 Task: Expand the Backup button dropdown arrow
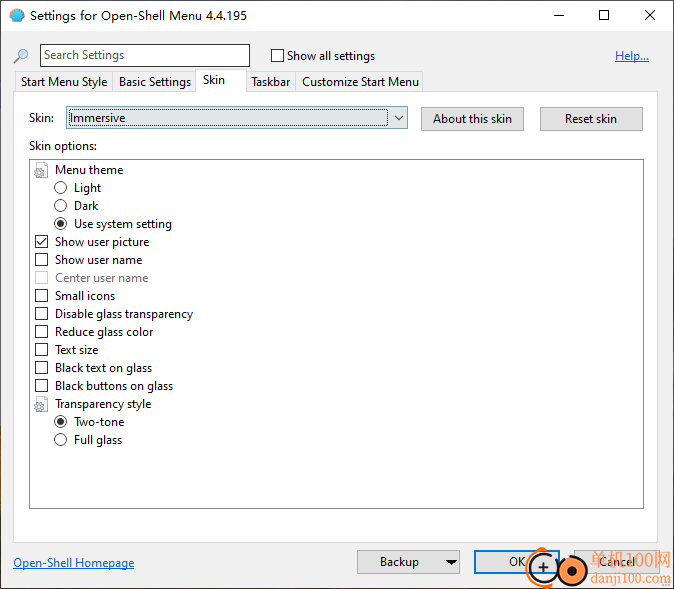451,562
